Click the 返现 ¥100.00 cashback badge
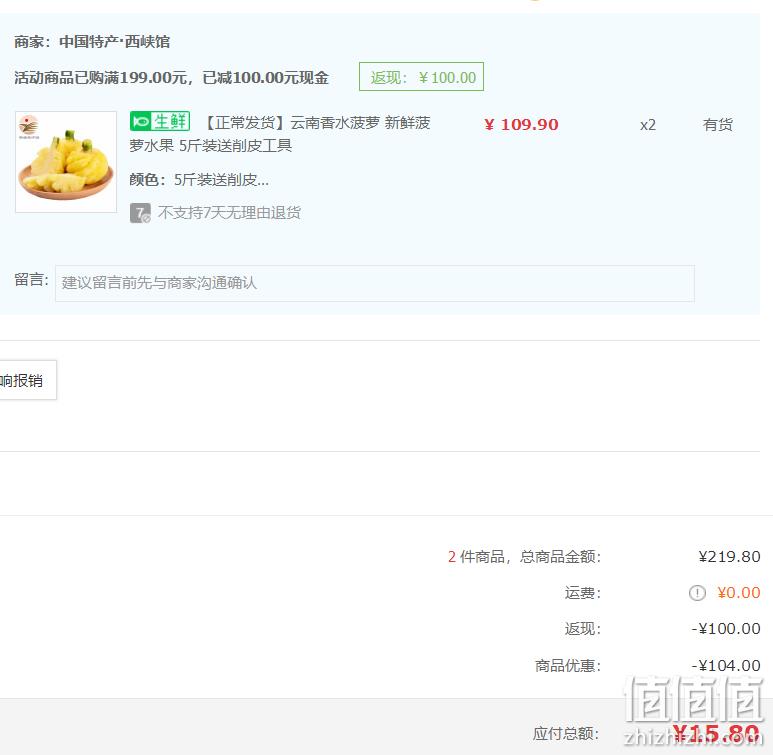 pos(422,77)
